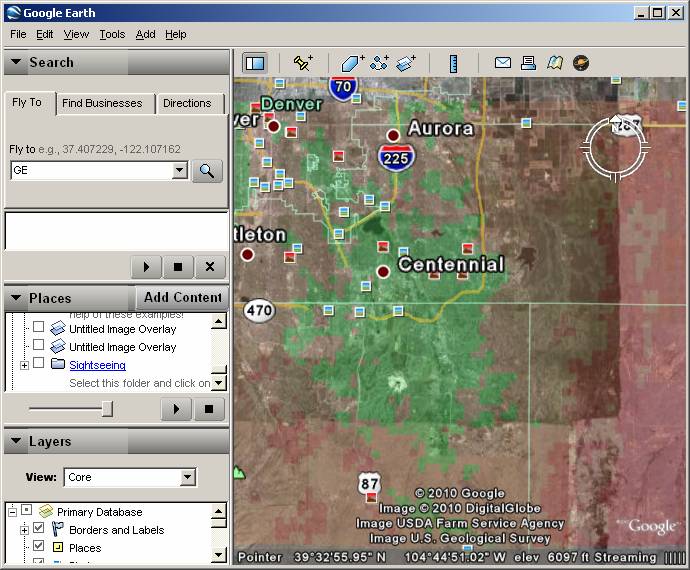
Task: Open the Help menu
Action: (x=176, y=34)
